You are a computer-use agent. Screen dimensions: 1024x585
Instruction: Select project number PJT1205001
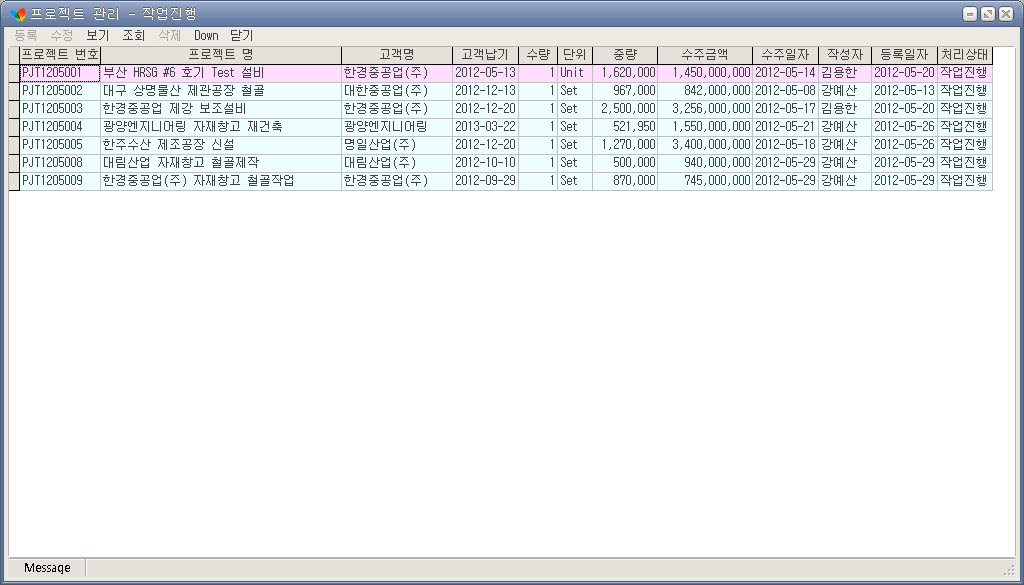click(x=60, y=72)
